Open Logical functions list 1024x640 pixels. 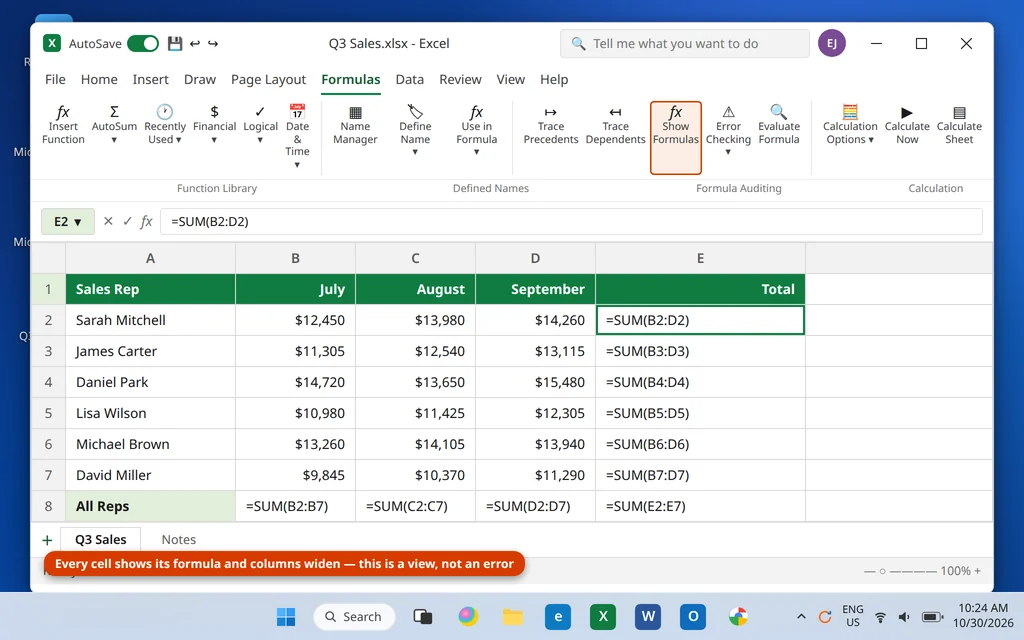pyautogui.click(x=260, y=125)
